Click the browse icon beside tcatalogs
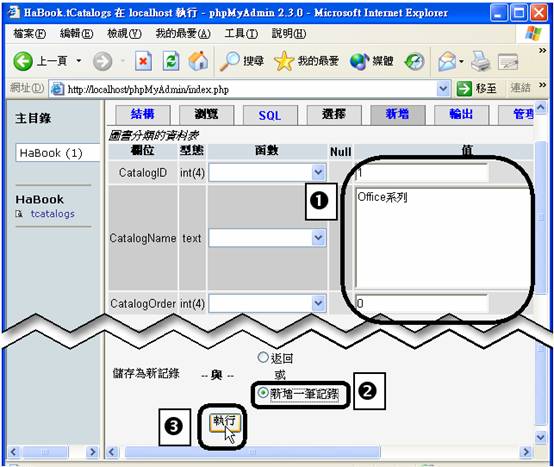 click(19, 214)
